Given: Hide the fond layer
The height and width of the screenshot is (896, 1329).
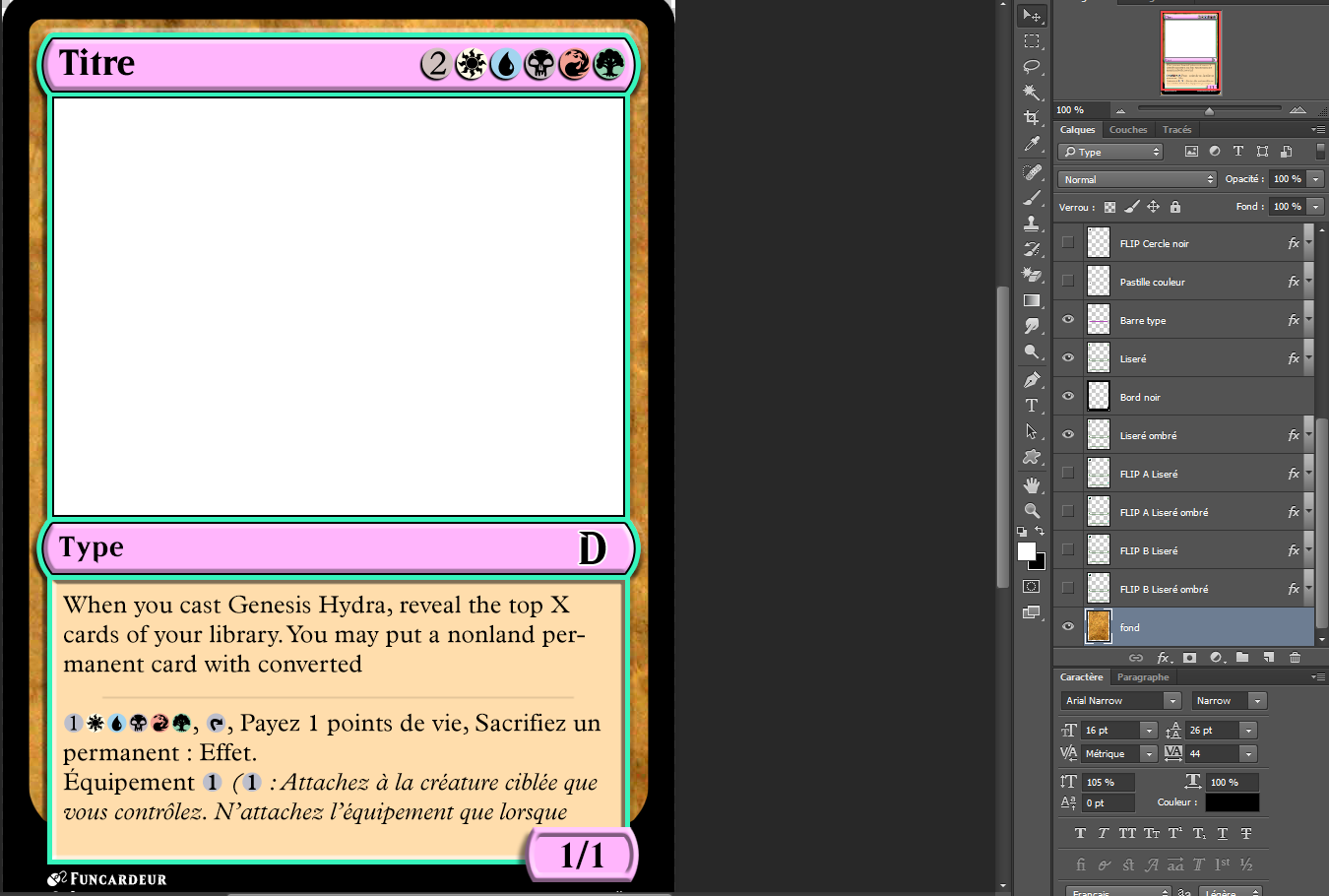Looking at the screenshot, I should click(1068, 626).
